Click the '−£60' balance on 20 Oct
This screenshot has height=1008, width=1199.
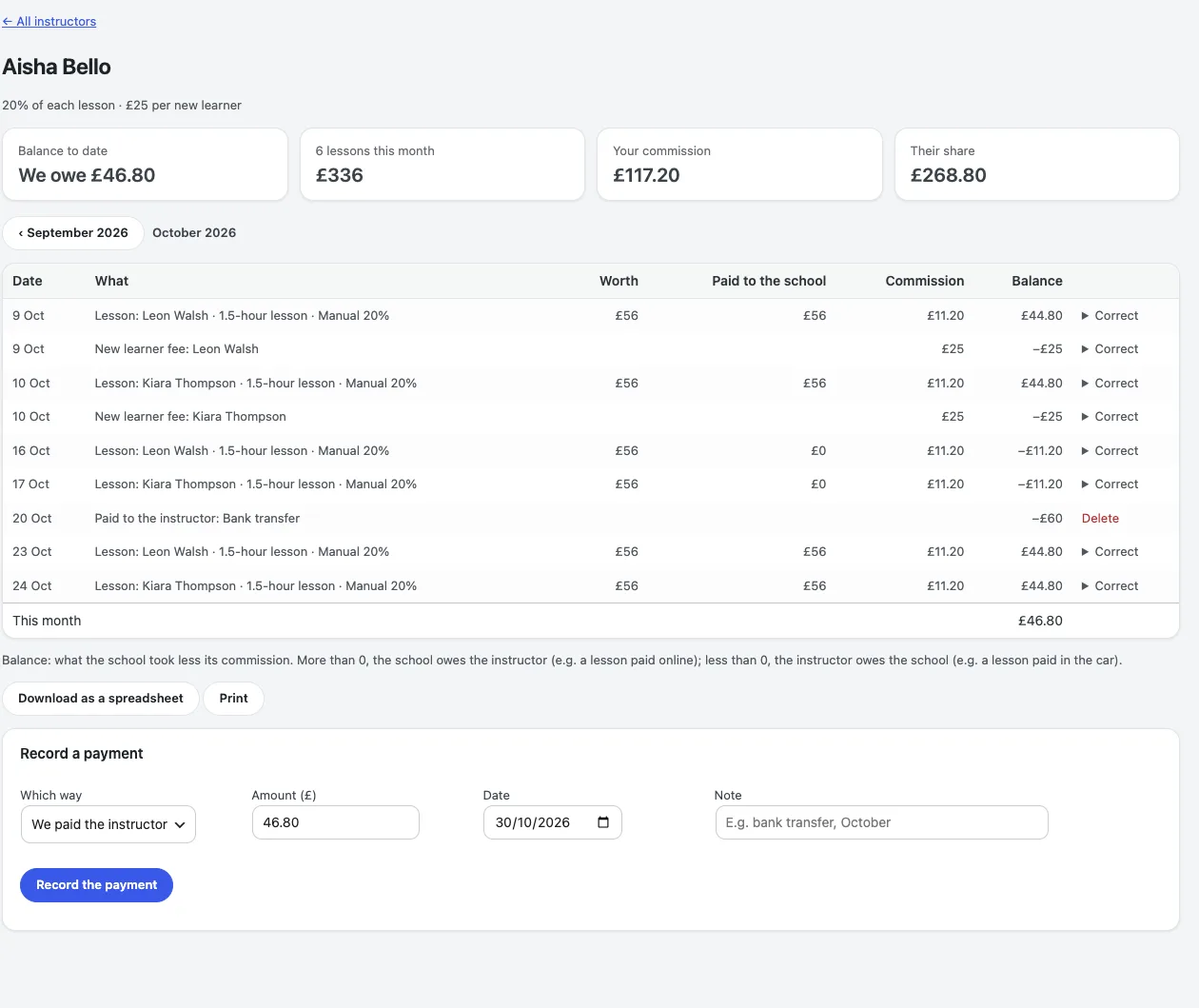click(1047, 519)
